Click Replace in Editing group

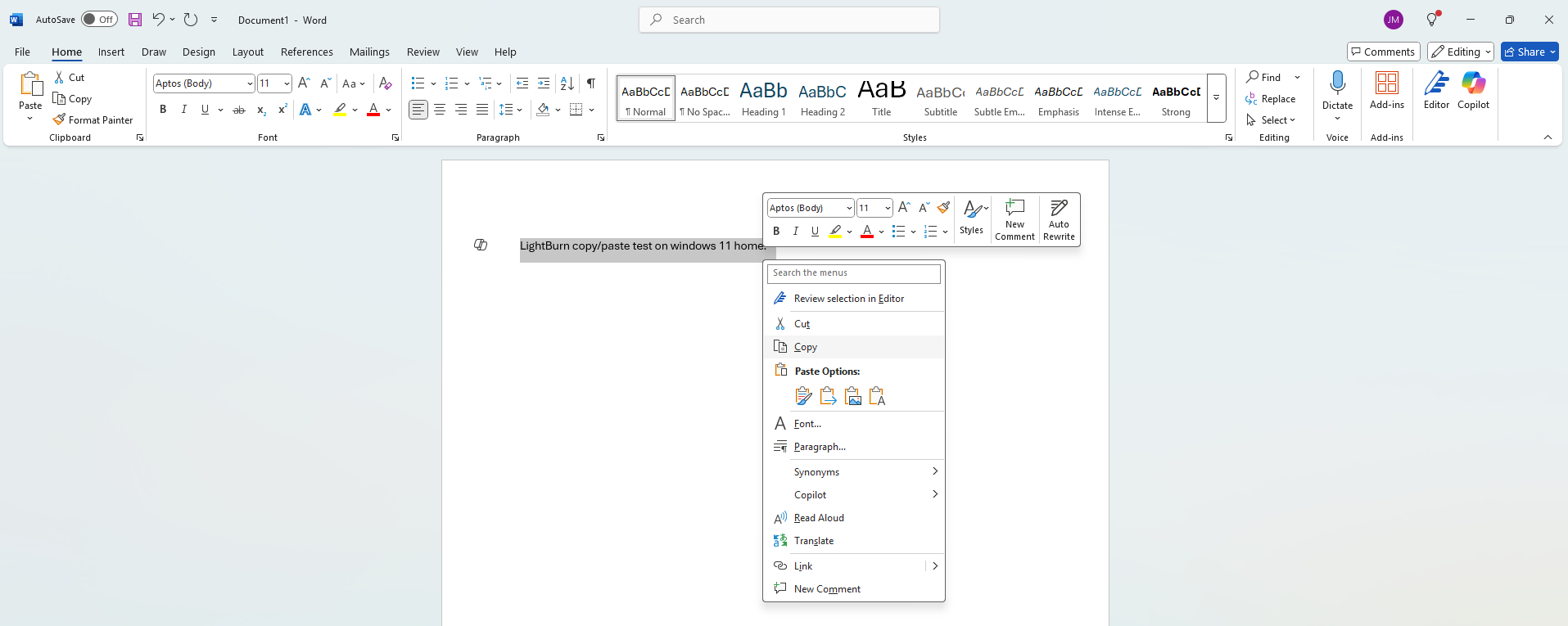point(1271,98)
